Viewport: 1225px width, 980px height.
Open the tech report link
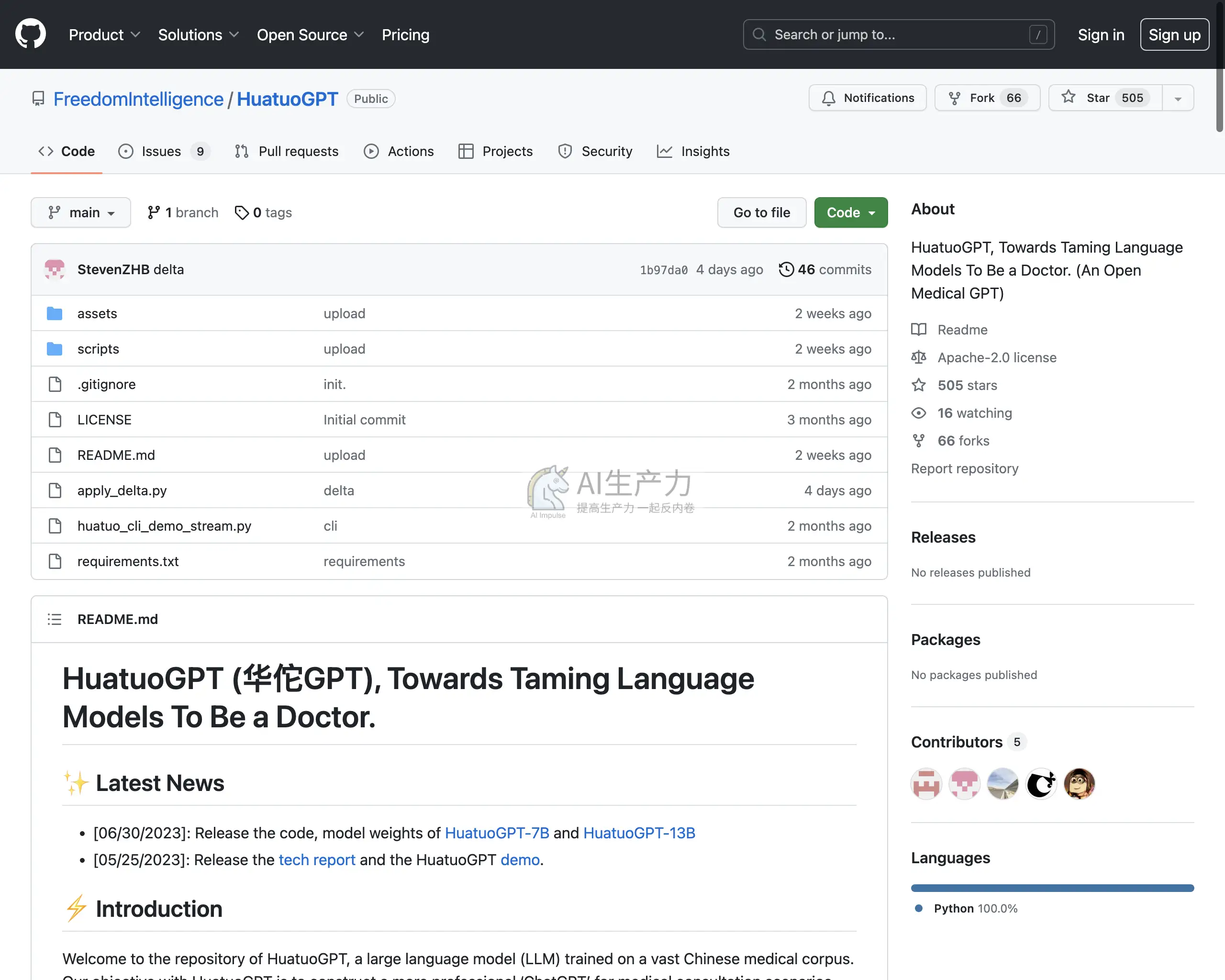pyautogui.click(x=317, y=859)
